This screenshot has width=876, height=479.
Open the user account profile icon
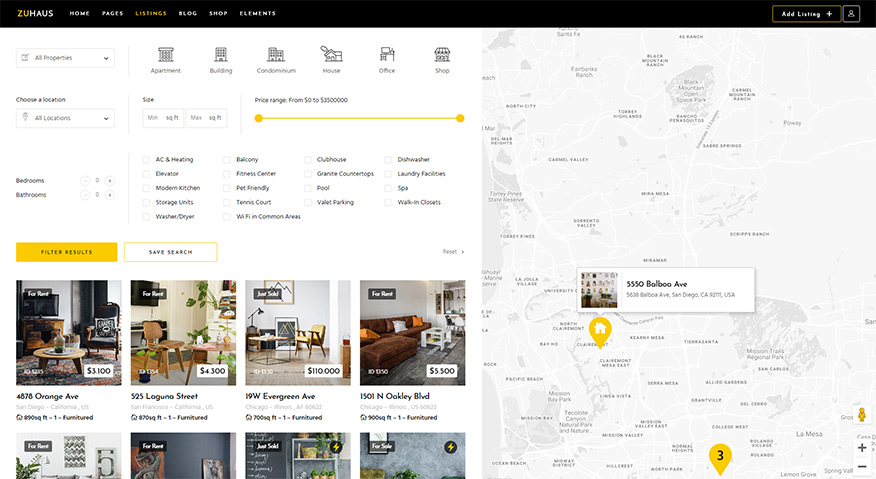(851, 14)
